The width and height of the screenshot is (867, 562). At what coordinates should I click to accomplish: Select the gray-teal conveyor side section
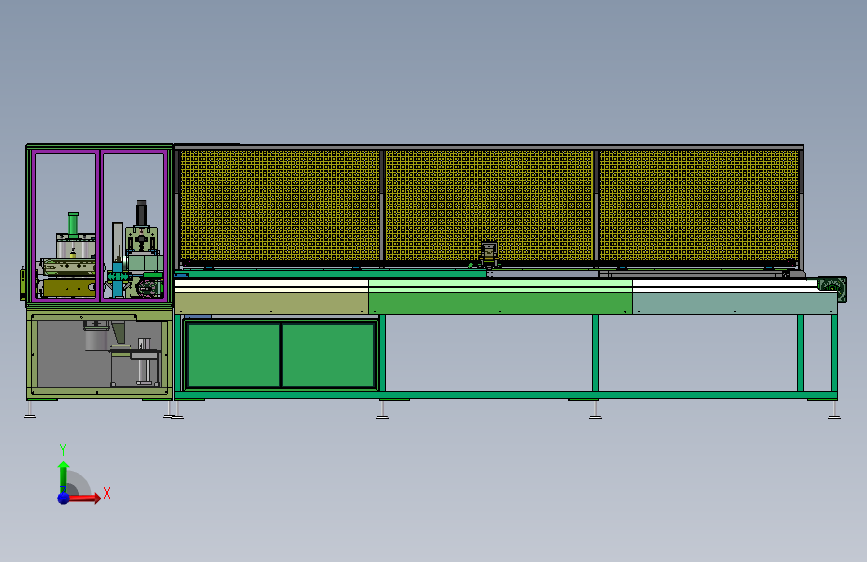[734, 303]
